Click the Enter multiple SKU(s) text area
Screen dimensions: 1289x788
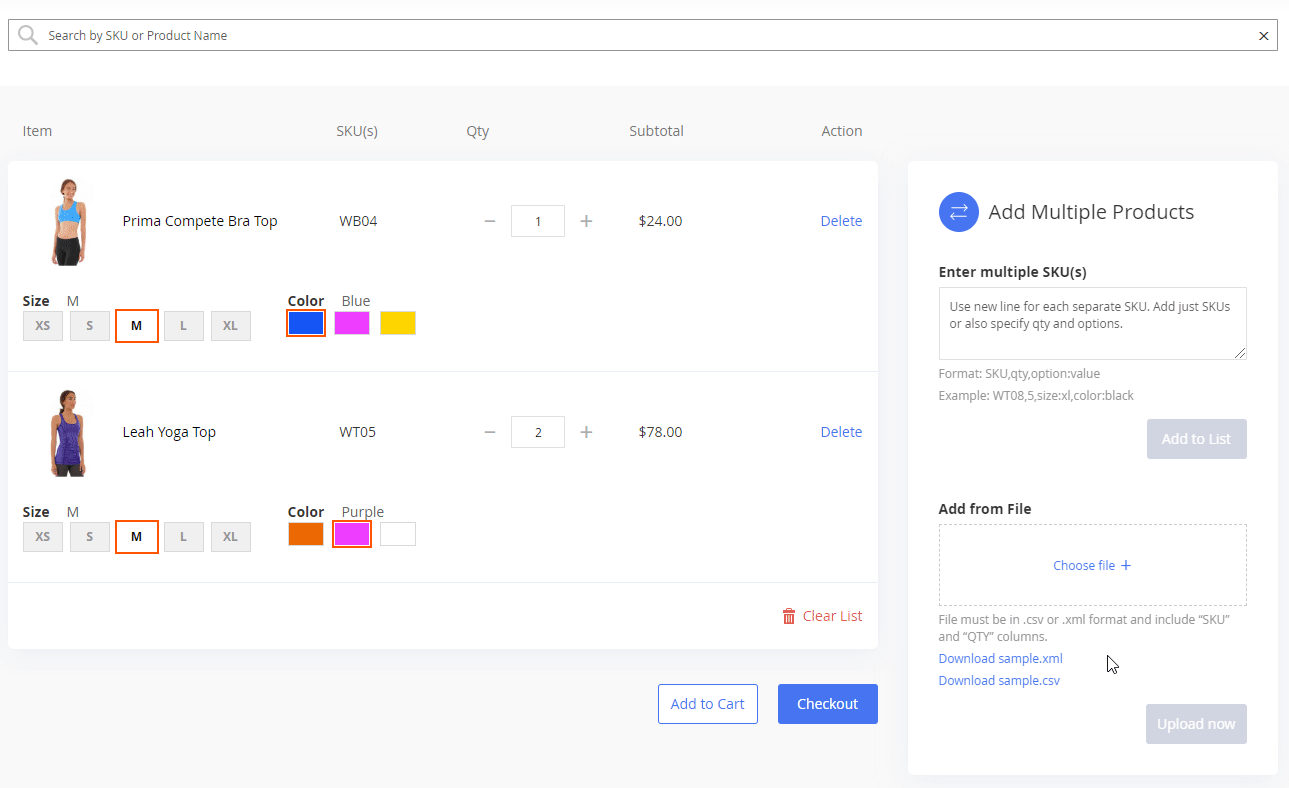pos(1092,323)
